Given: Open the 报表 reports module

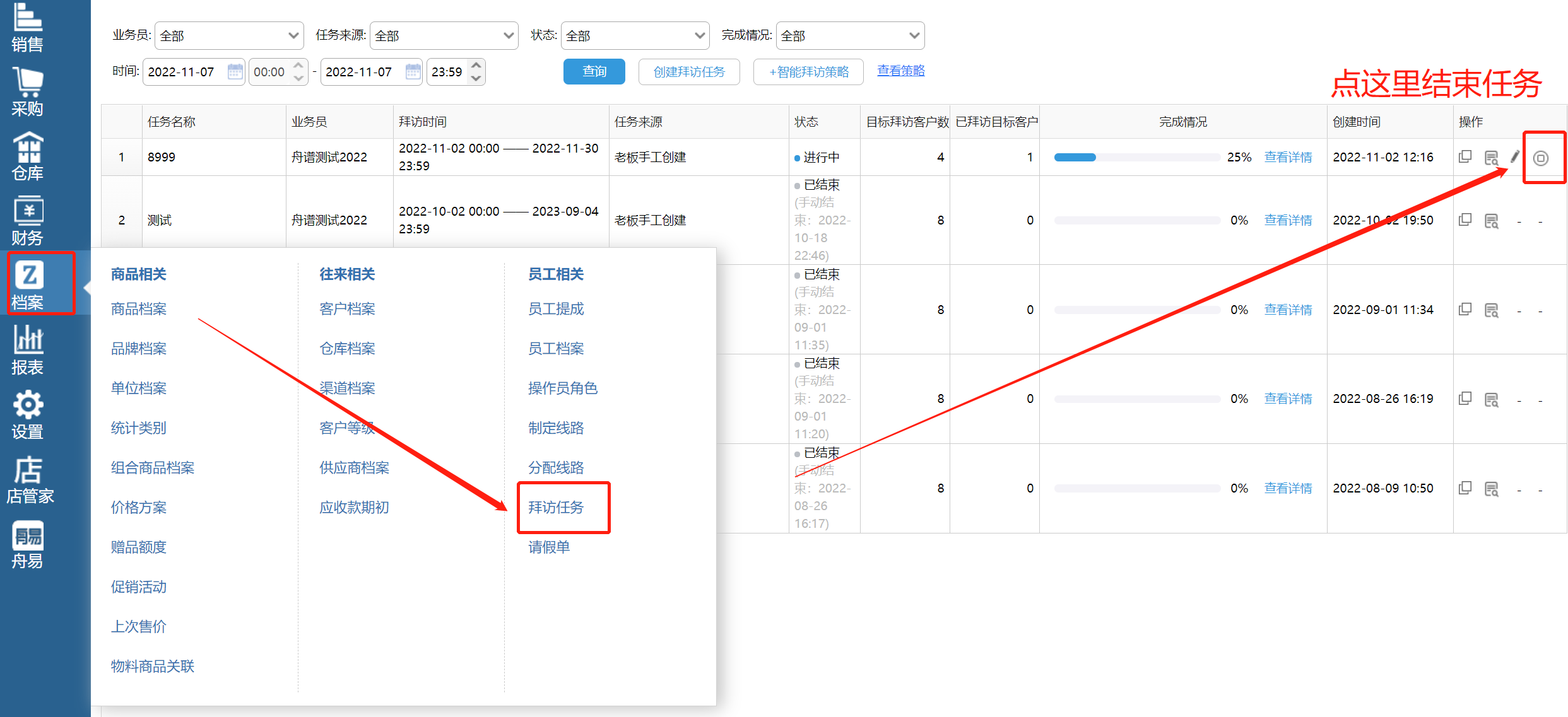Looking at the screenshot, I should 27,350.
